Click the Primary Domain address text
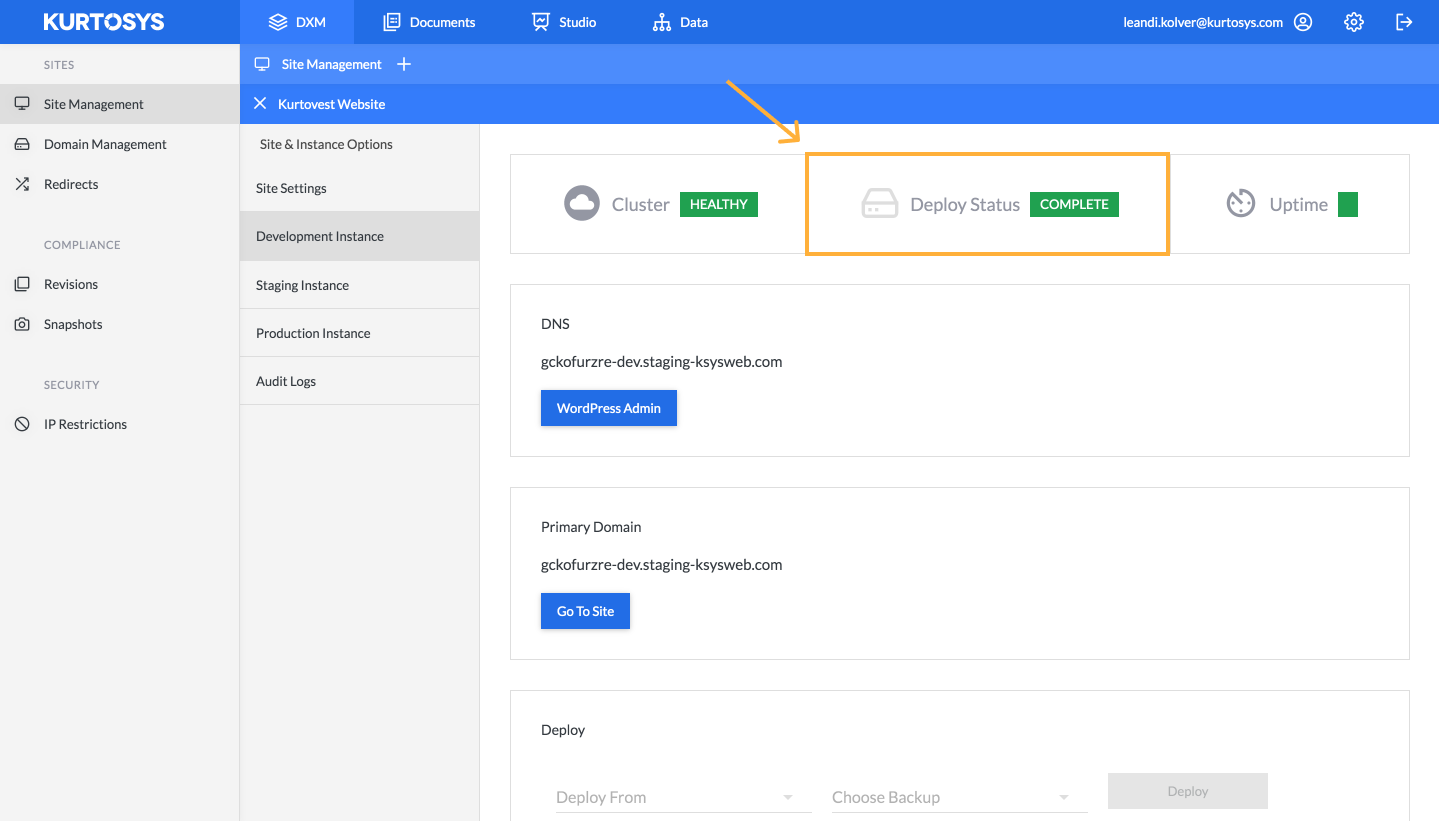 click(661, 564)
